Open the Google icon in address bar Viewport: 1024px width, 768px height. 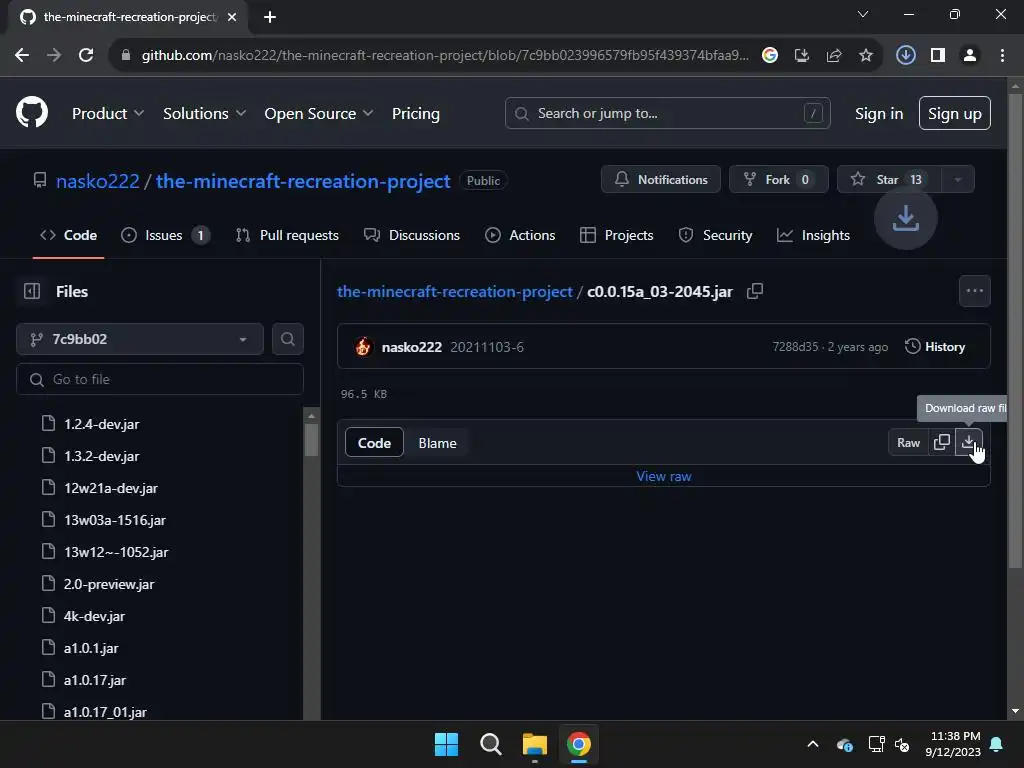[x=770, y=55]
